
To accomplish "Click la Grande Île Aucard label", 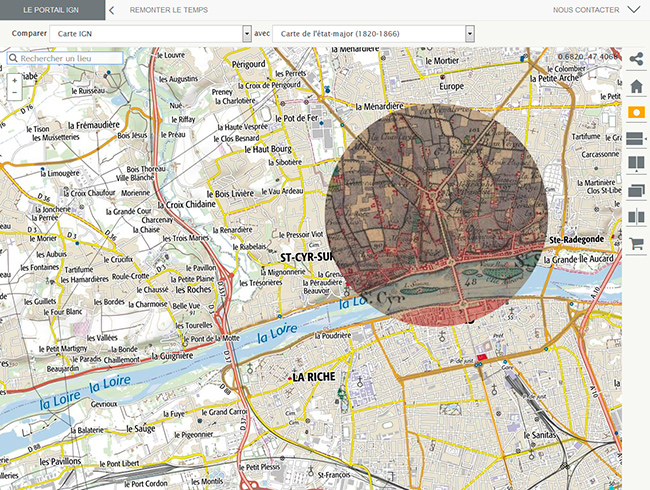I will point(579,259).
